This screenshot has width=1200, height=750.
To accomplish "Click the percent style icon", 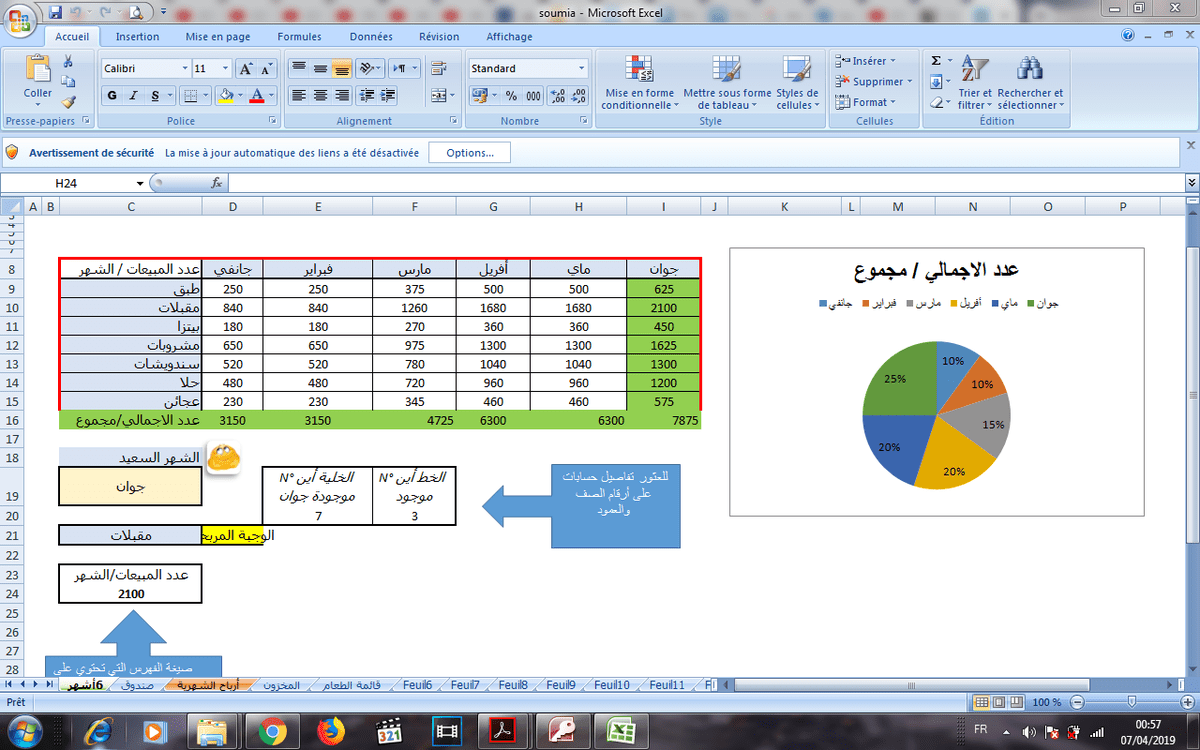I will point(511,96).
